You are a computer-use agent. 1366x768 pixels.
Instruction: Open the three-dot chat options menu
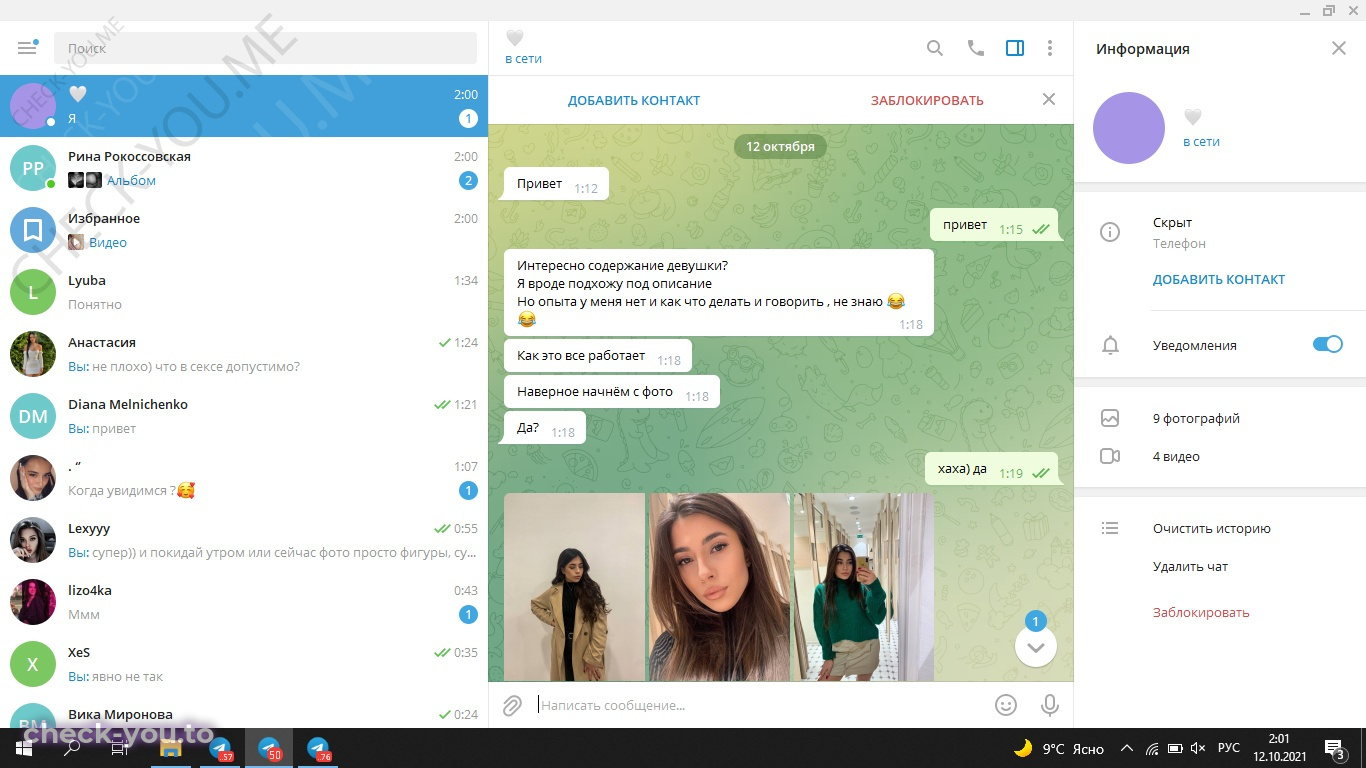point(1049,48)
